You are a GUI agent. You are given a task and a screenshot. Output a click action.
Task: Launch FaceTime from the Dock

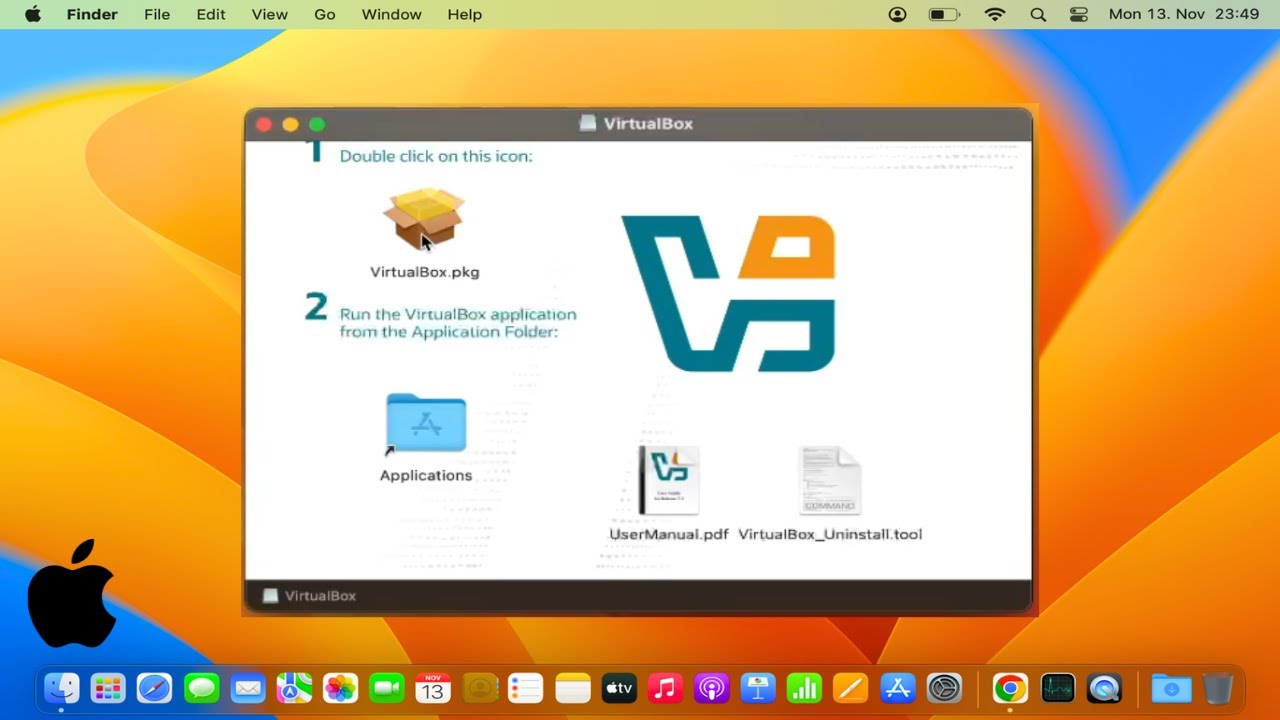pyautogui.click(x=386, y=689)
